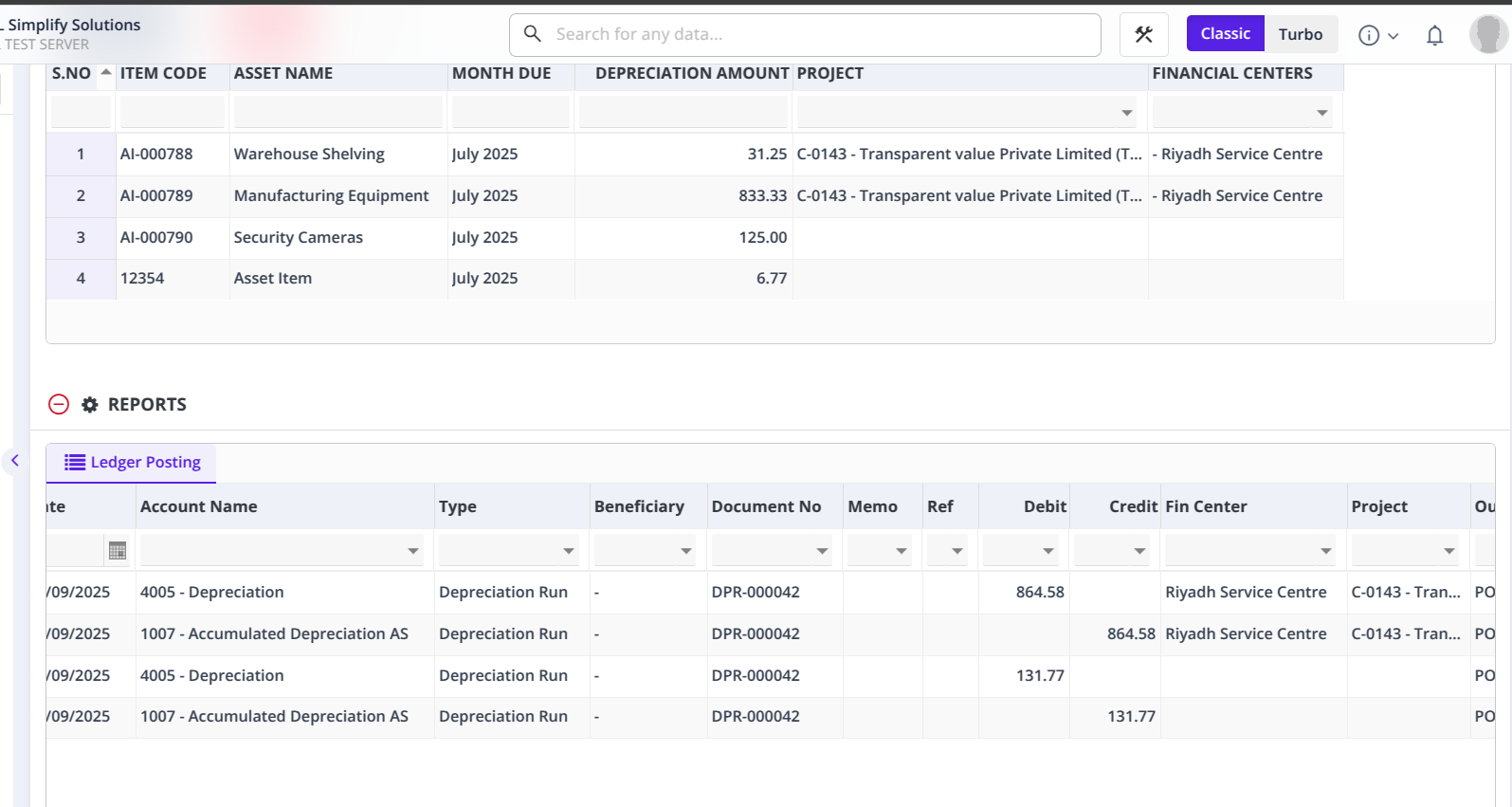1512x807 pixels.
Task: Open the PROJECT filter dropdown
Action: tap(1126, 113)
